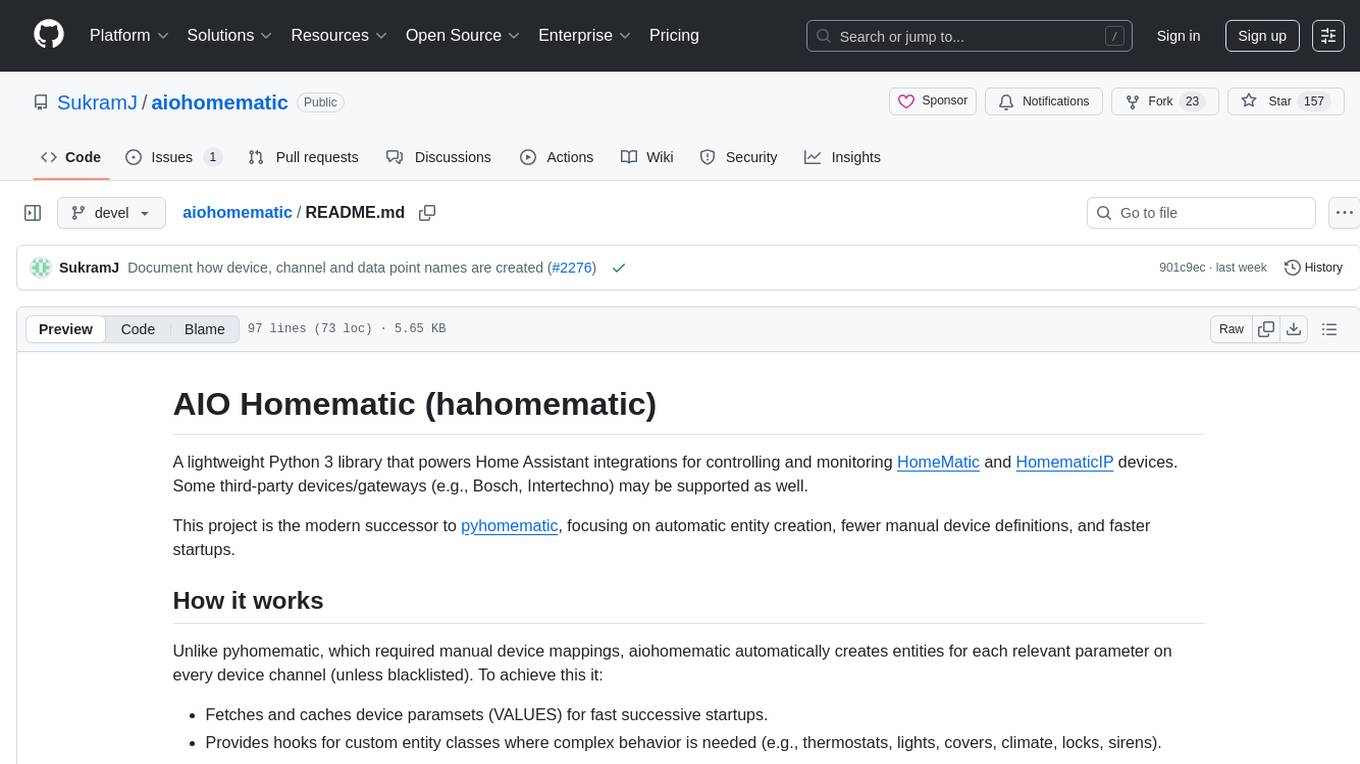Click the Sponsor heart button

coord(932,101)
